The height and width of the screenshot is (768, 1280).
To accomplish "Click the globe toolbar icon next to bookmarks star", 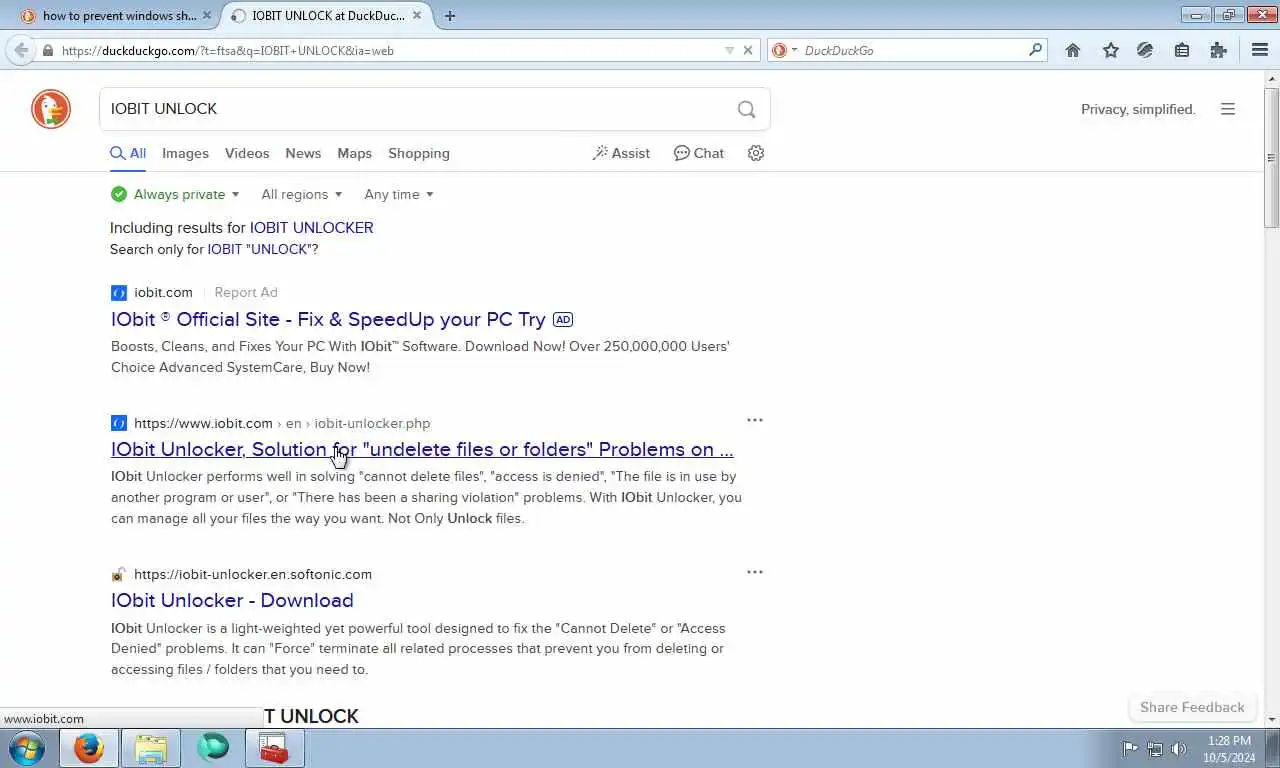I will coord(1145,50).
